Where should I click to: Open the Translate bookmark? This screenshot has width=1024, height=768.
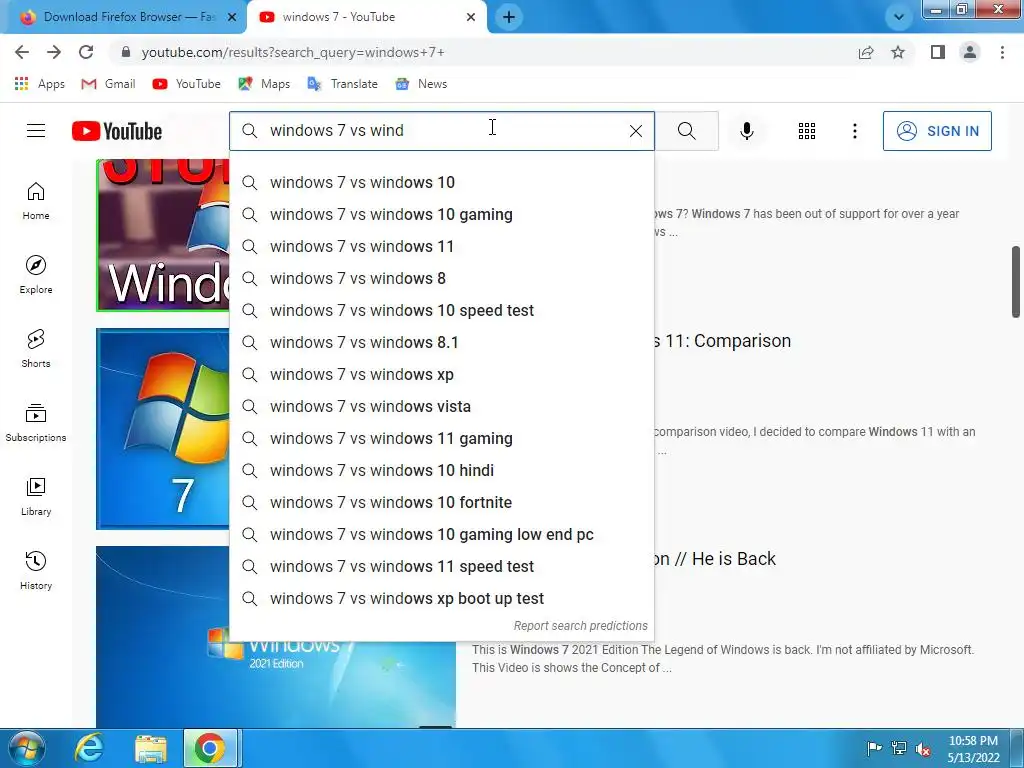(x=342, y=84)
